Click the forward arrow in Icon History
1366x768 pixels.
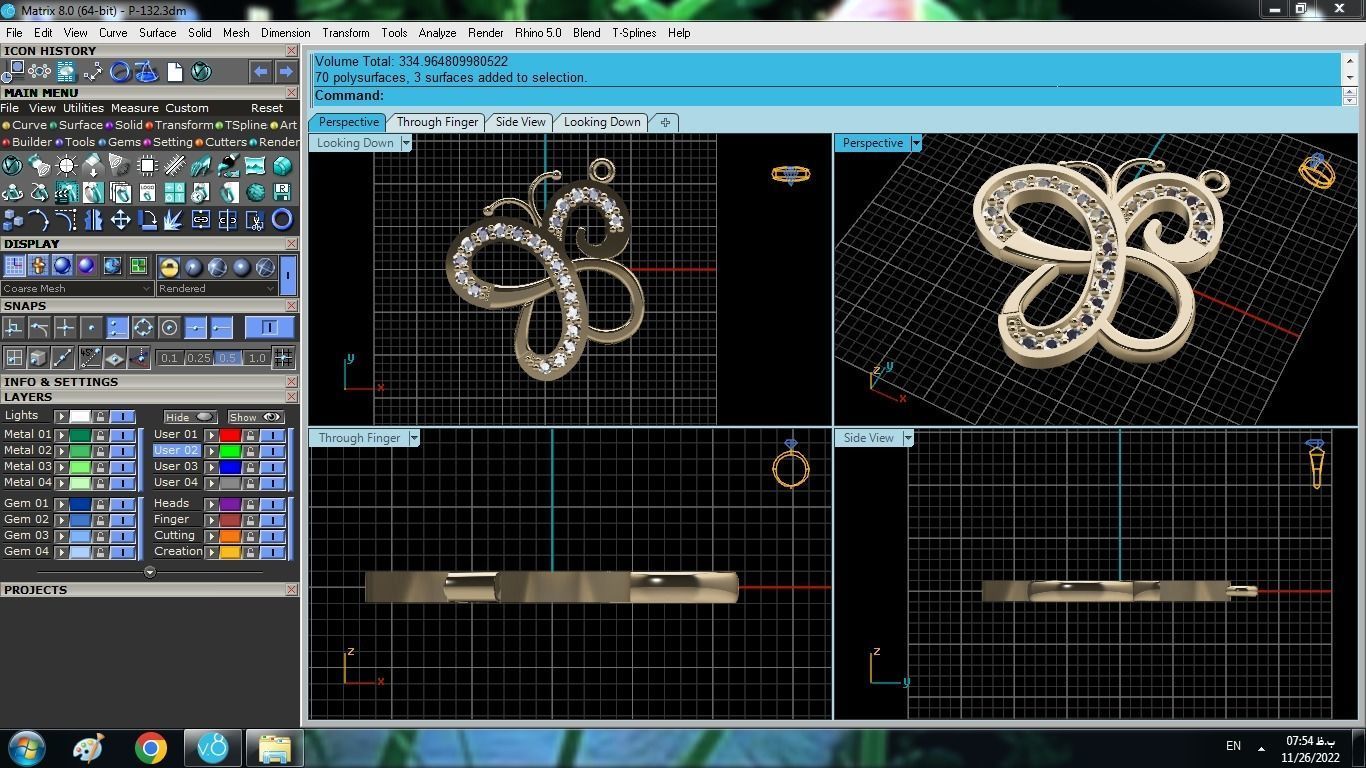coord(286,71)
